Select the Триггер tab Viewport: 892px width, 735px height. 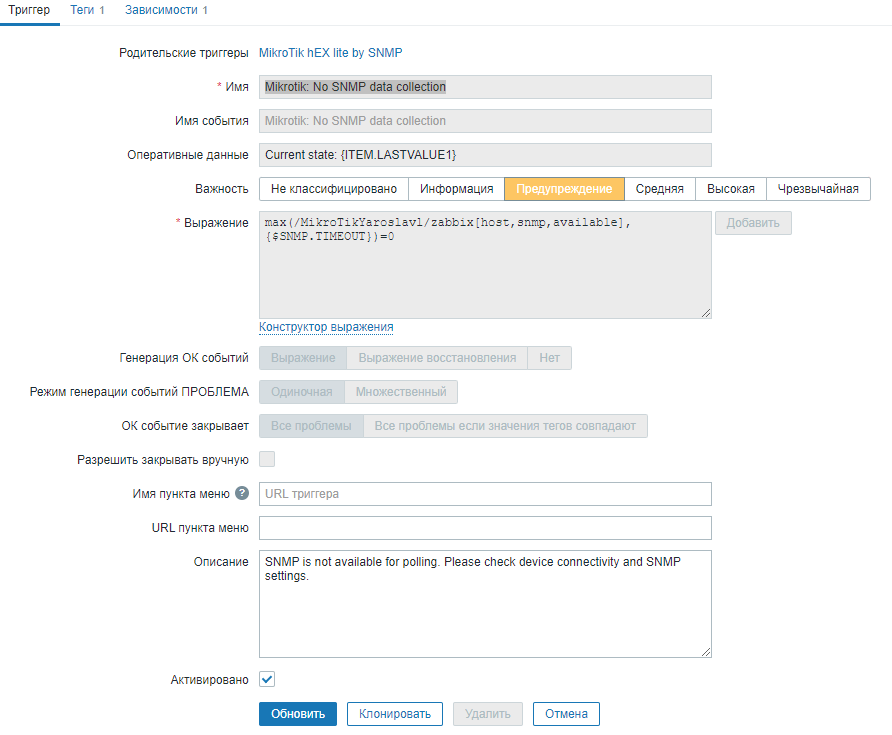click(x=29, y=10)
